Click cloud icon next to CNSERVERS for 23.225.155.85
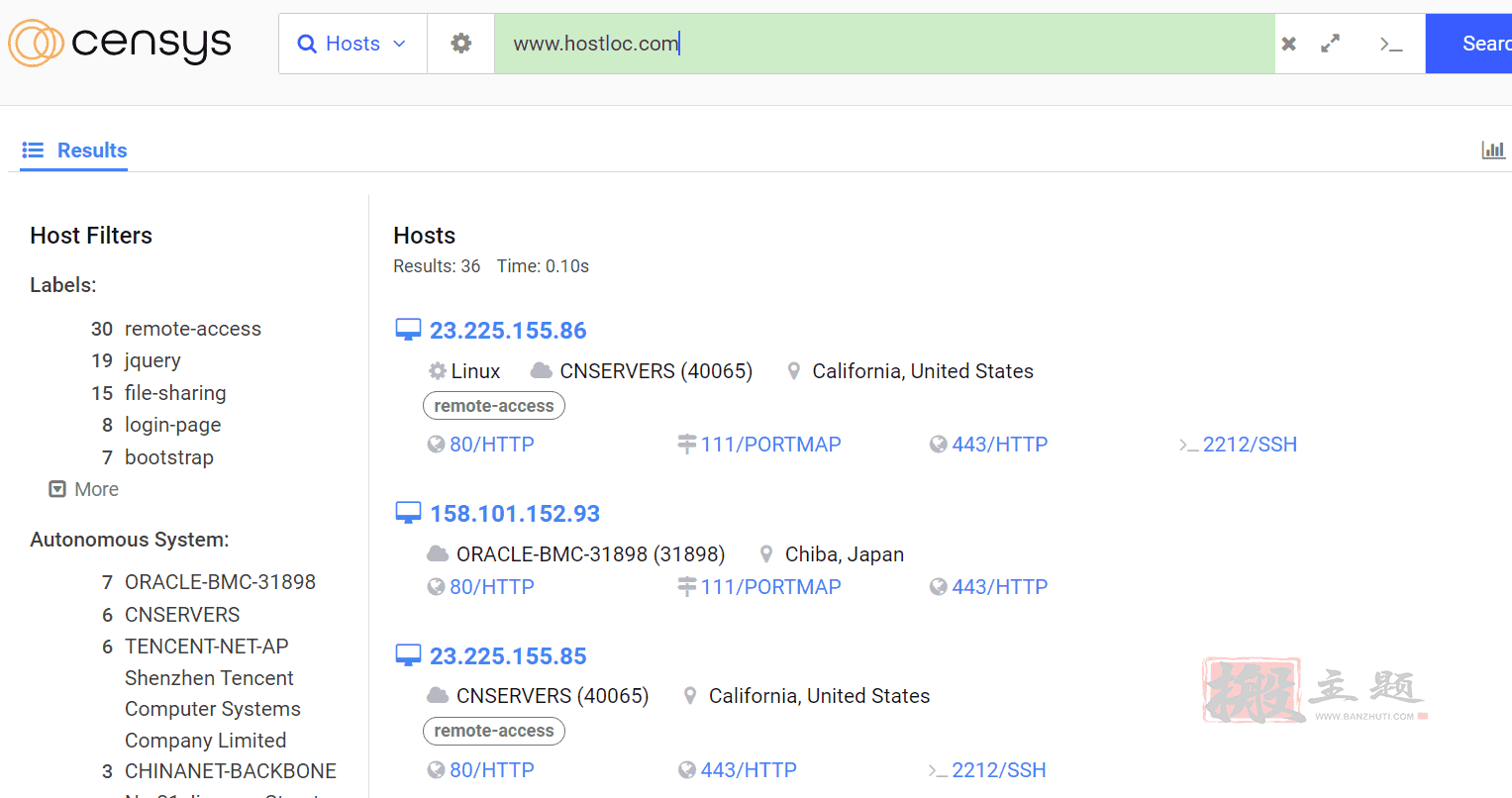The width and height of the screenshot is (1512, 798). [x=438, y=695]
